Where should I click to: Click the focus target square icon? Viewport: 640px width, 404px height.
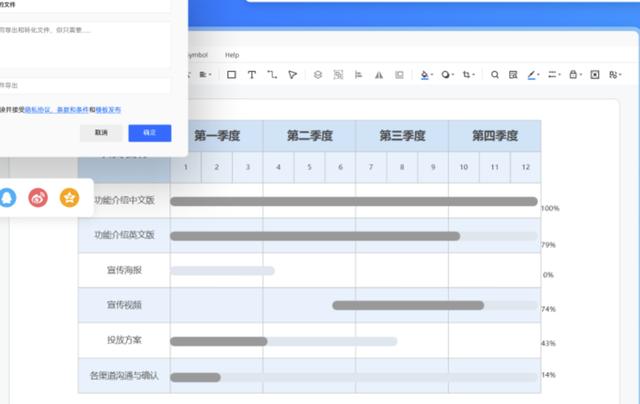[595, 75]
